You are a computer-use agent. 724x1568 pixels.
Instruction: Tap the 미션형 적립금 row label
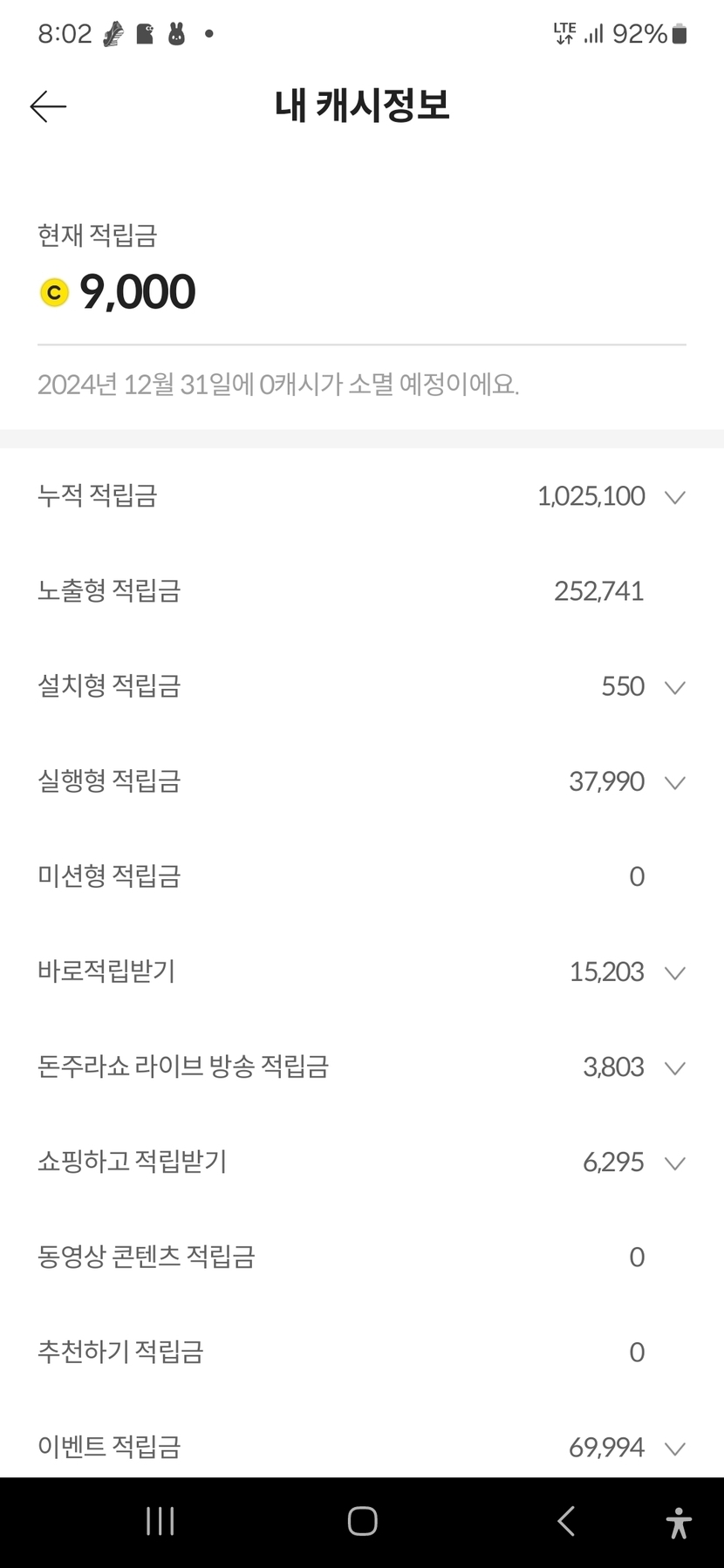coord(109,876)
